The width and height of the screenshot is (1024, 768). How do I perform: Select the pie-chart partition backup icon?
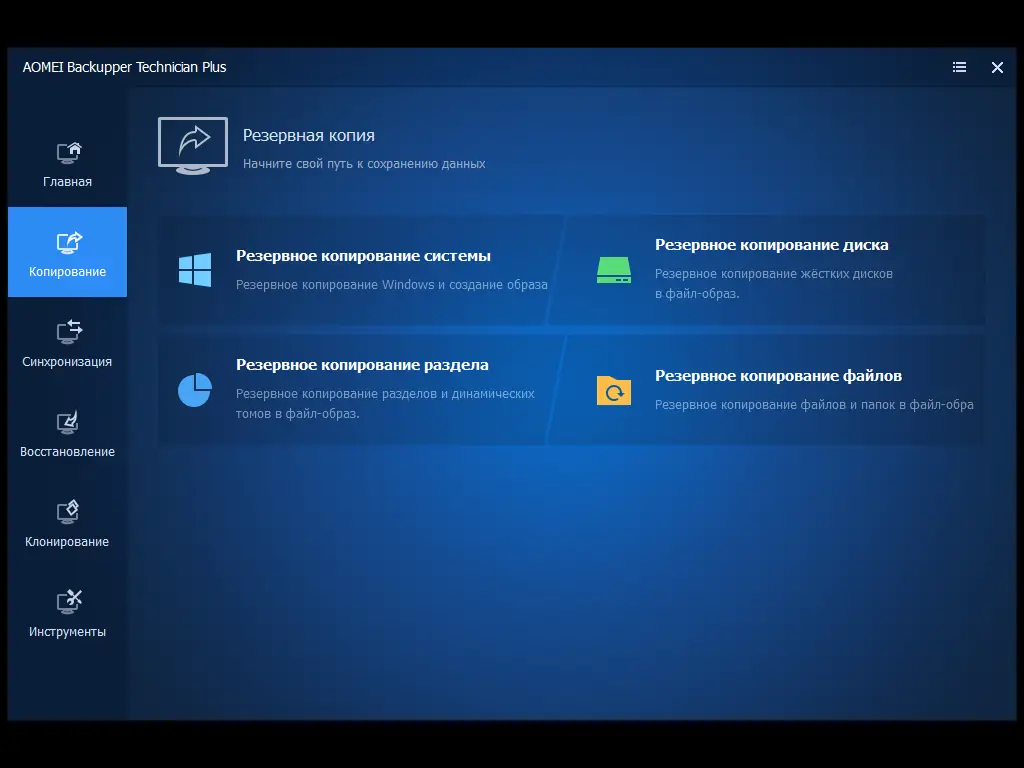point(196,390)
